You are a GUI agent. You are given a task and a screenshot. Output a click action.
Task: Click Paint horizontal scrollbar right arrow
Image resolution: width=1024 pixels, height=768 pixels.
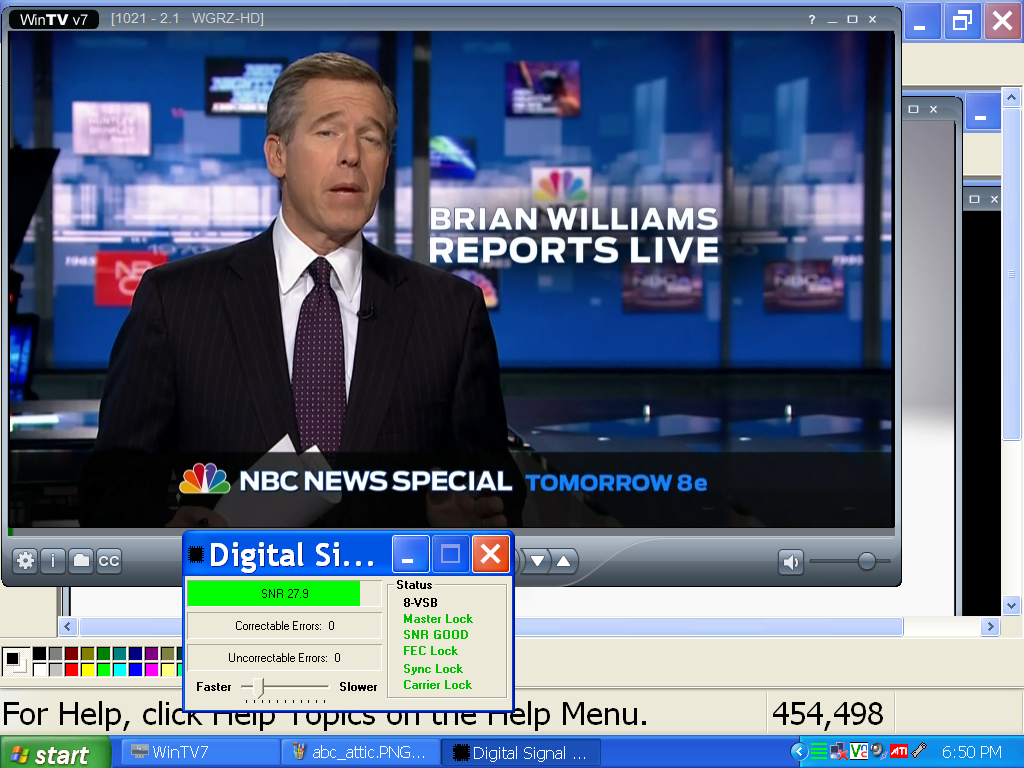(991, 626)
